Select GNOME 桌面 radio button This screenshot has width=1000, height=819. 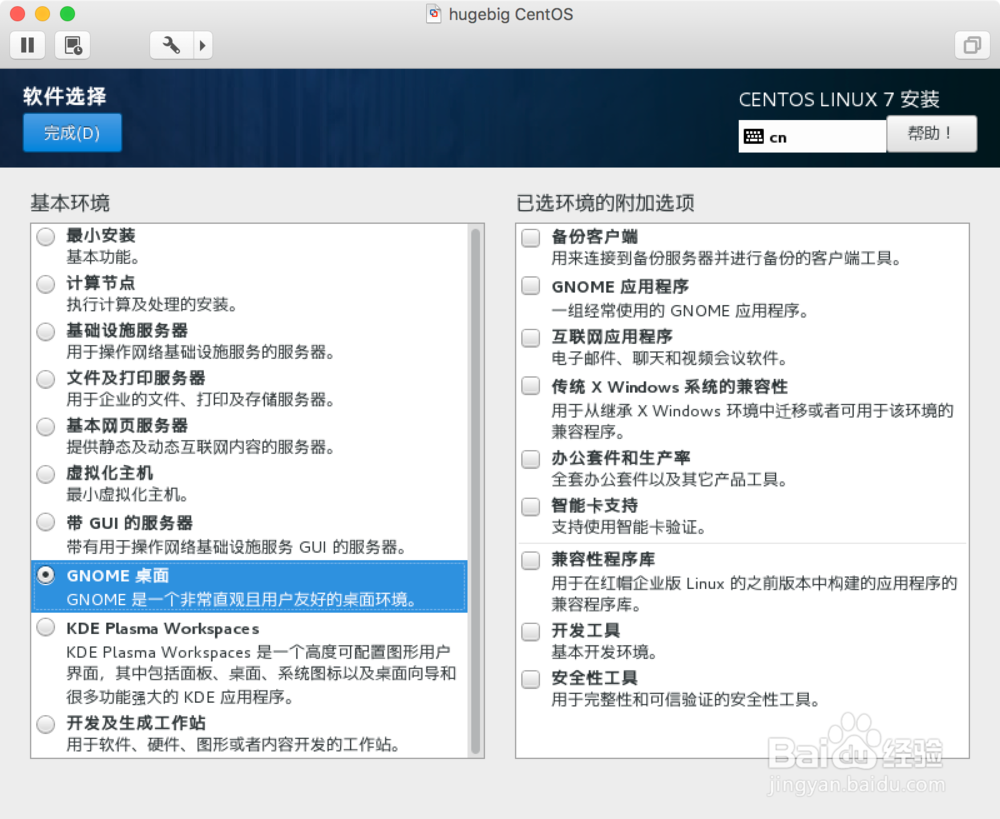[x=46, y=575]
